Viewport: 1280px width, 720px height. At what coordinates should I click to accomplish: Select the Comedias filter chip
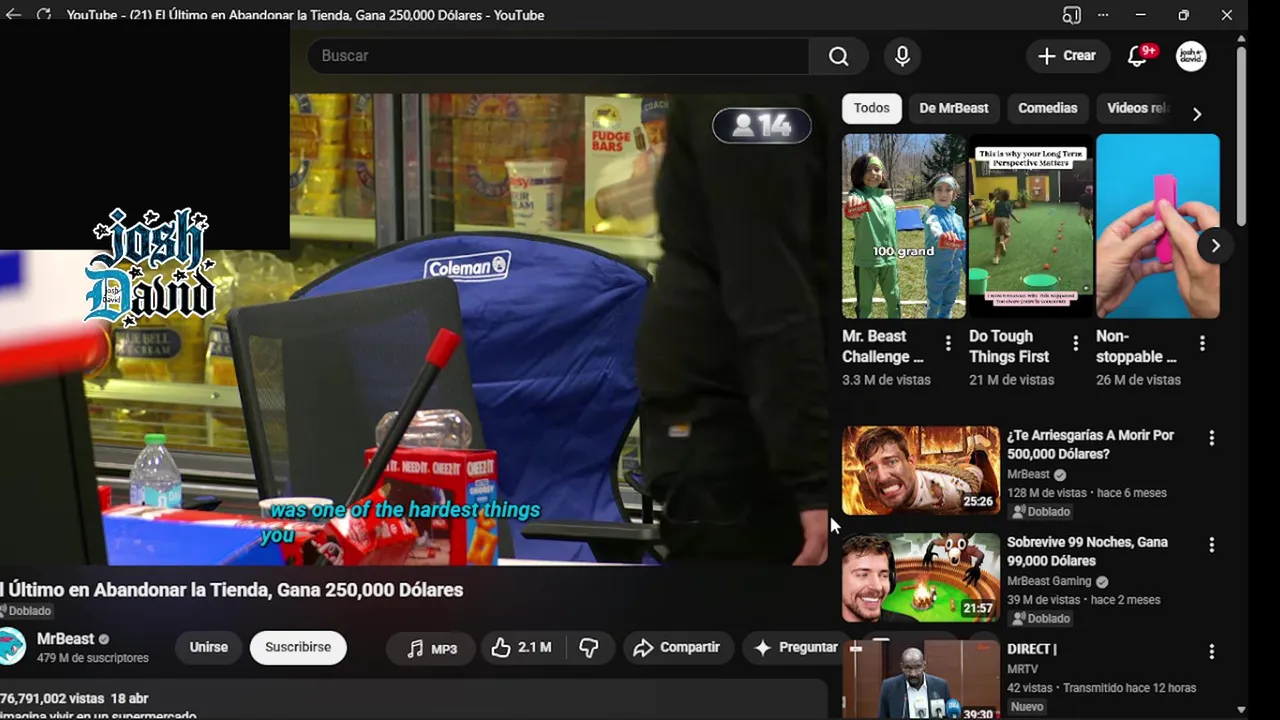click(1047, 108)
